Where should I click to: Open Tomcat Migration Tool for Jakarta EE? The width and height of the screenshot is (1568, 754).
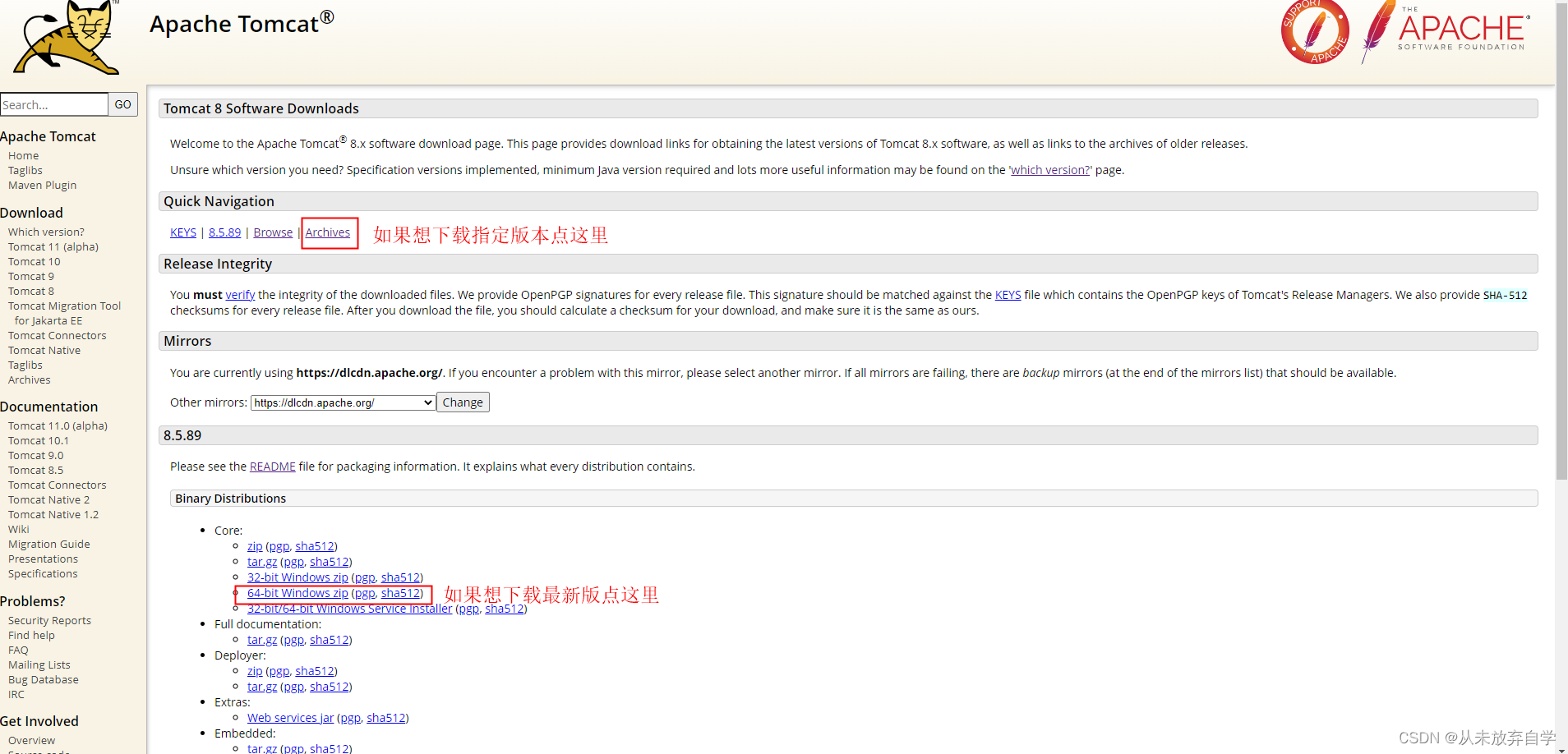(x=64, y=314)
